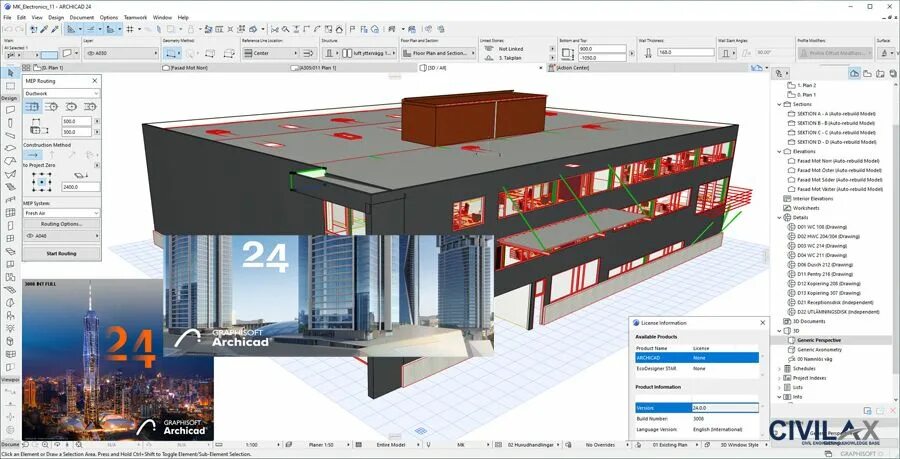Screen dimensions: 900x459
Task: Select the Wall tool in Design toolbox
Action: [x=10, y=110]
